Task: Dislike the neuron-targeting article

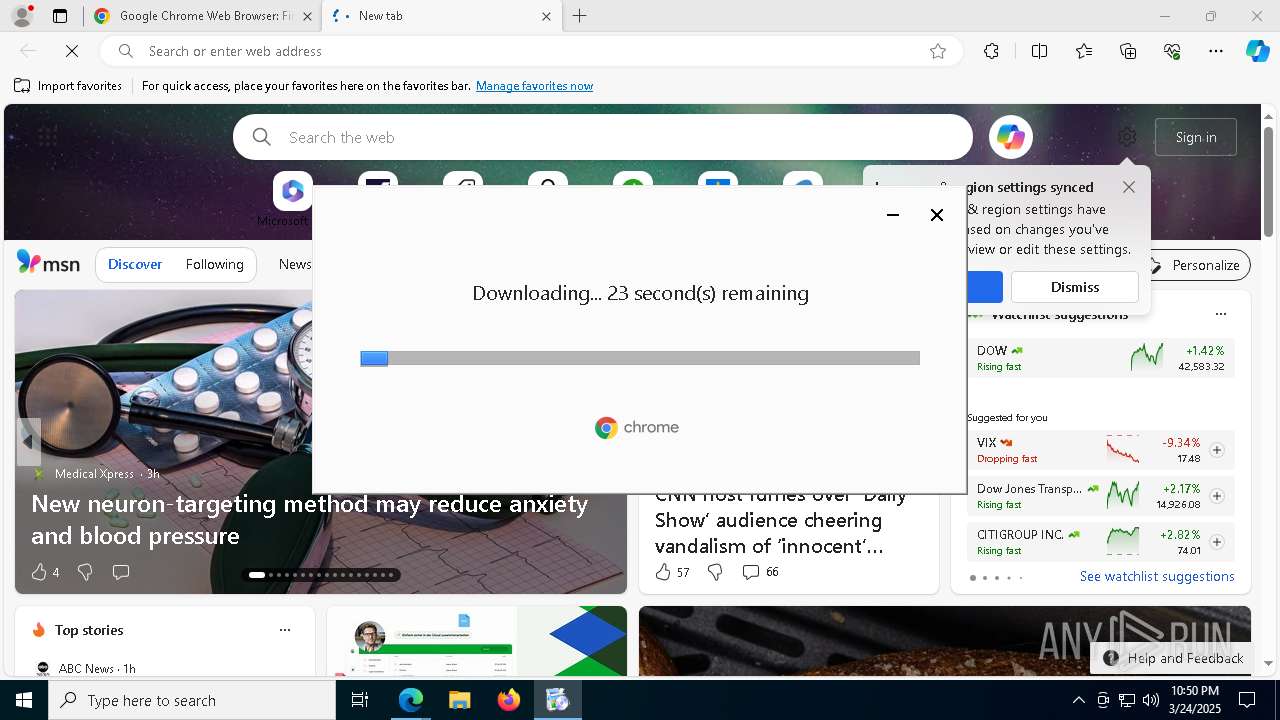Action: point(85,572)
